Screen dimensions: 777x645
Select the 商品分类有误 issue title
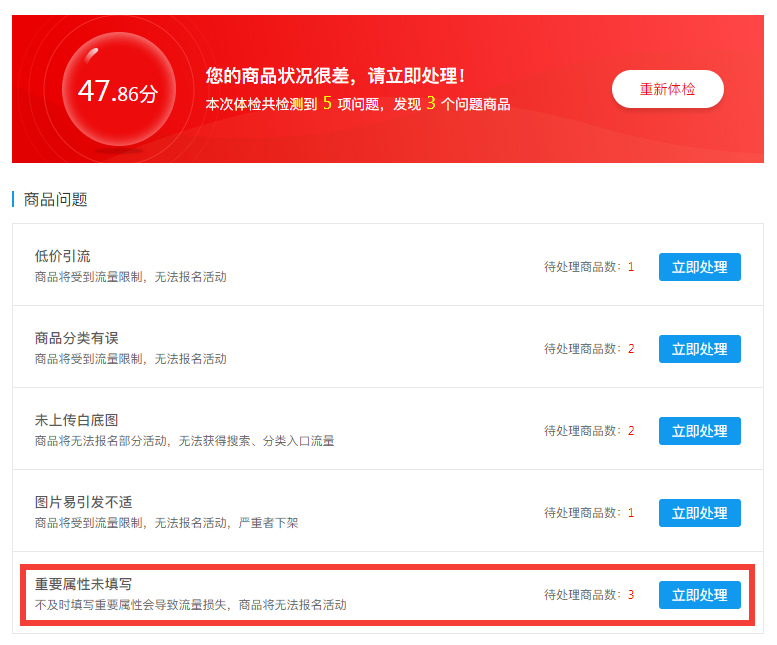[76, 338]
